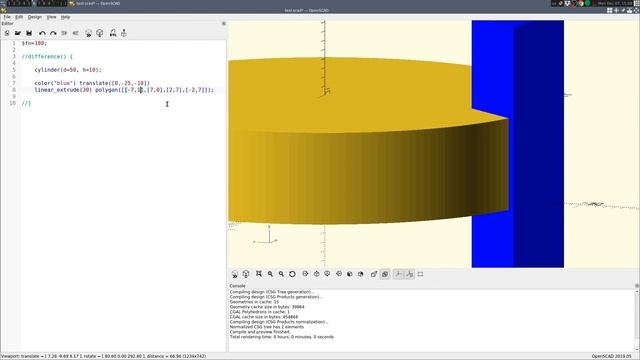Viewport: 640px width, 360px height.
Task: Click code line '$fn=180;'
Action: [34, 43]
